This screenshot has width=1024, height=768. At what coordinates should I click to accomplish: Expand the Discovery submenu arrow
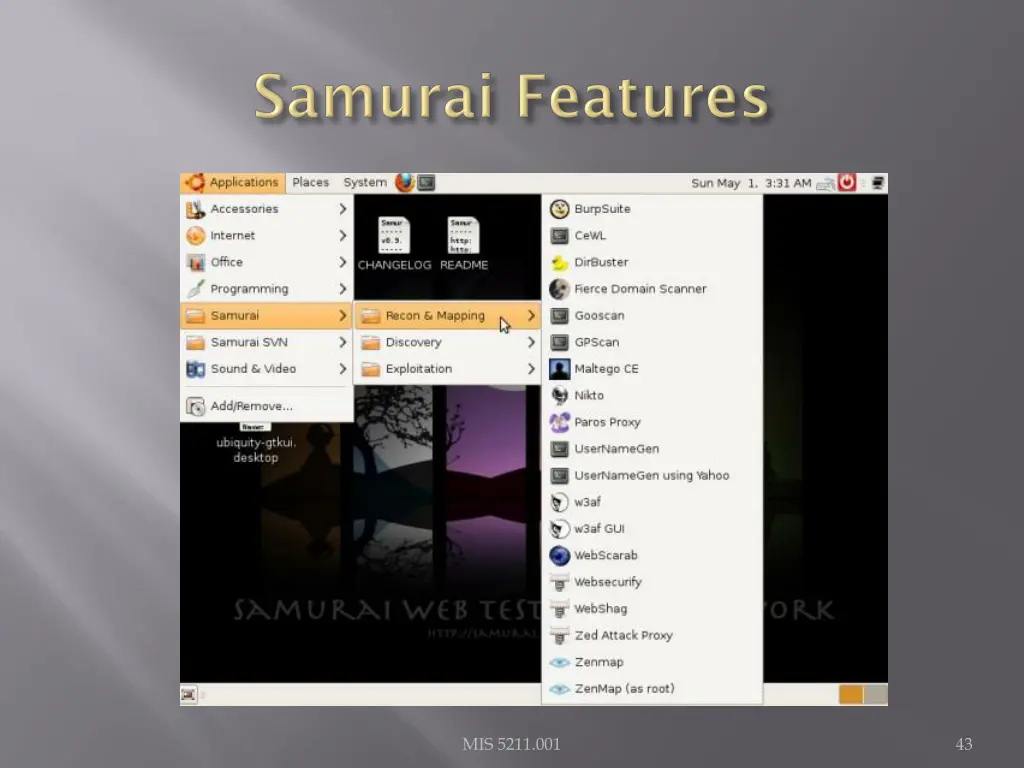click(x=531, y=342)
